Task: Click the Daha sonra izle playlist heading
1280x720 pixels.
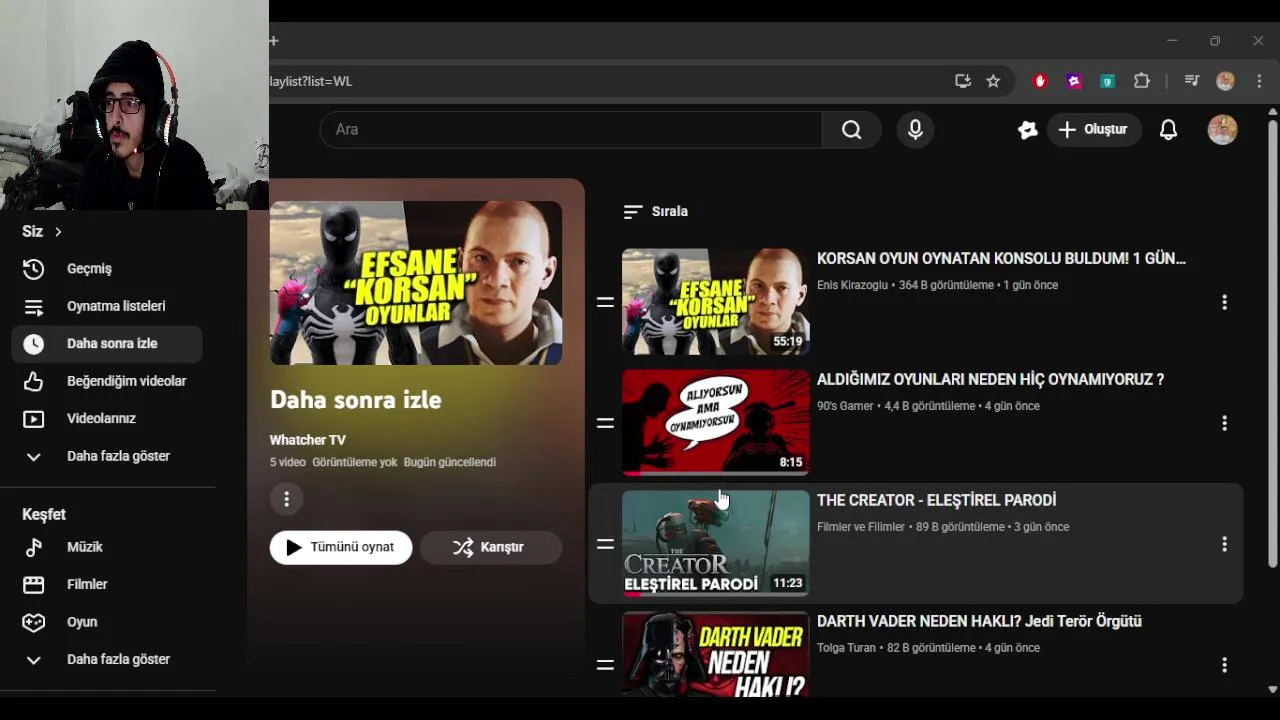Action: click(355, 400)
